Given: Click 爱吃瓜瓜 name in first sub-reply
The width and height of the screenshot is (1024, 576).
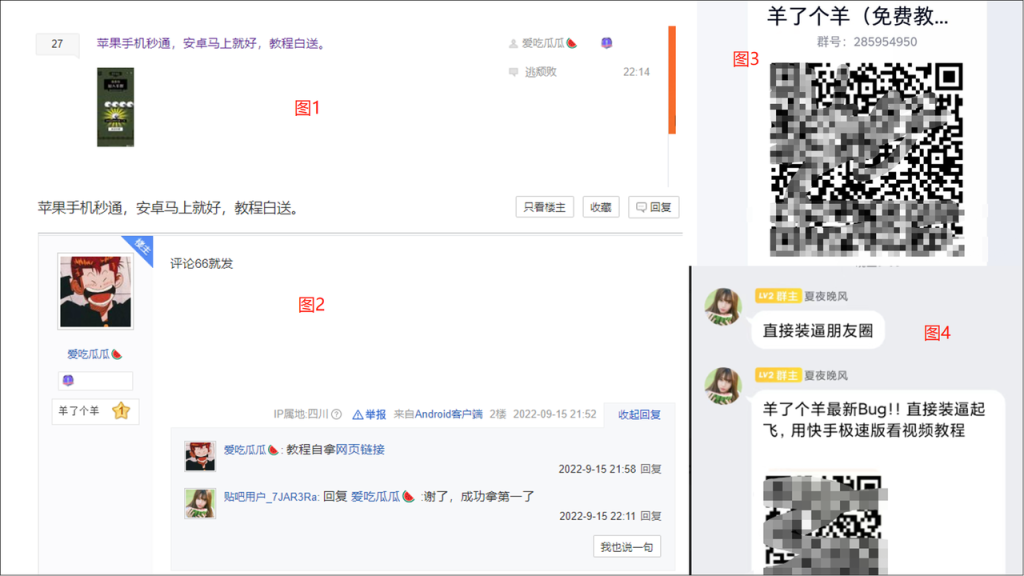Looking at the screenshot, I should [245, 449].
